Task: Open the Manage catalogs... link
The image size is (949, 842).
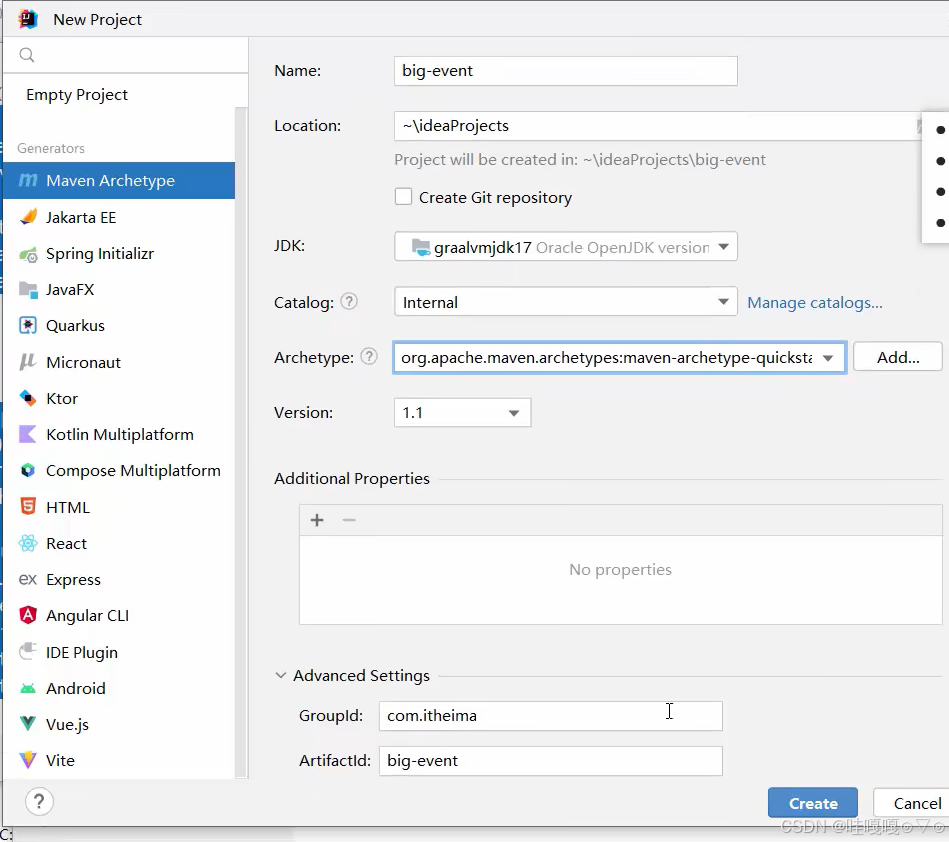Action: click(815, 303)
